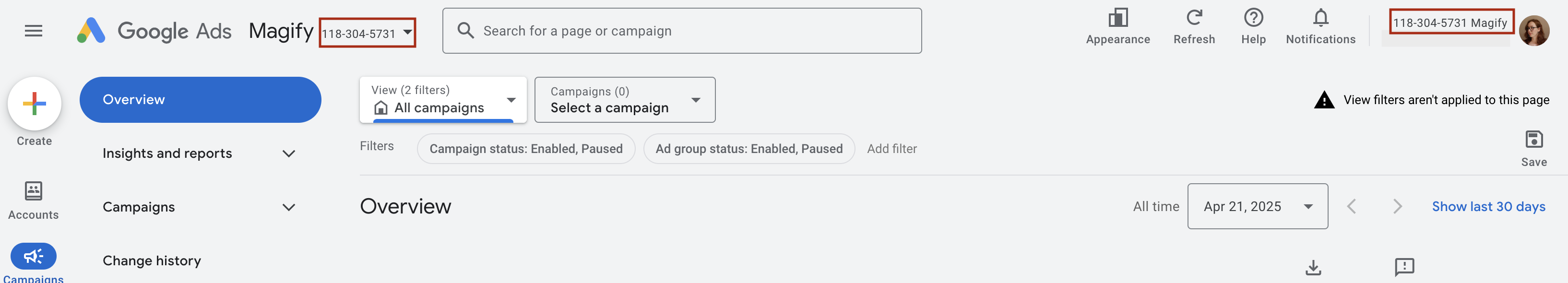The height and width of the screenshot is (283, 1568).
Task: Open the hamburger main menu
Action: click(34, 30)
